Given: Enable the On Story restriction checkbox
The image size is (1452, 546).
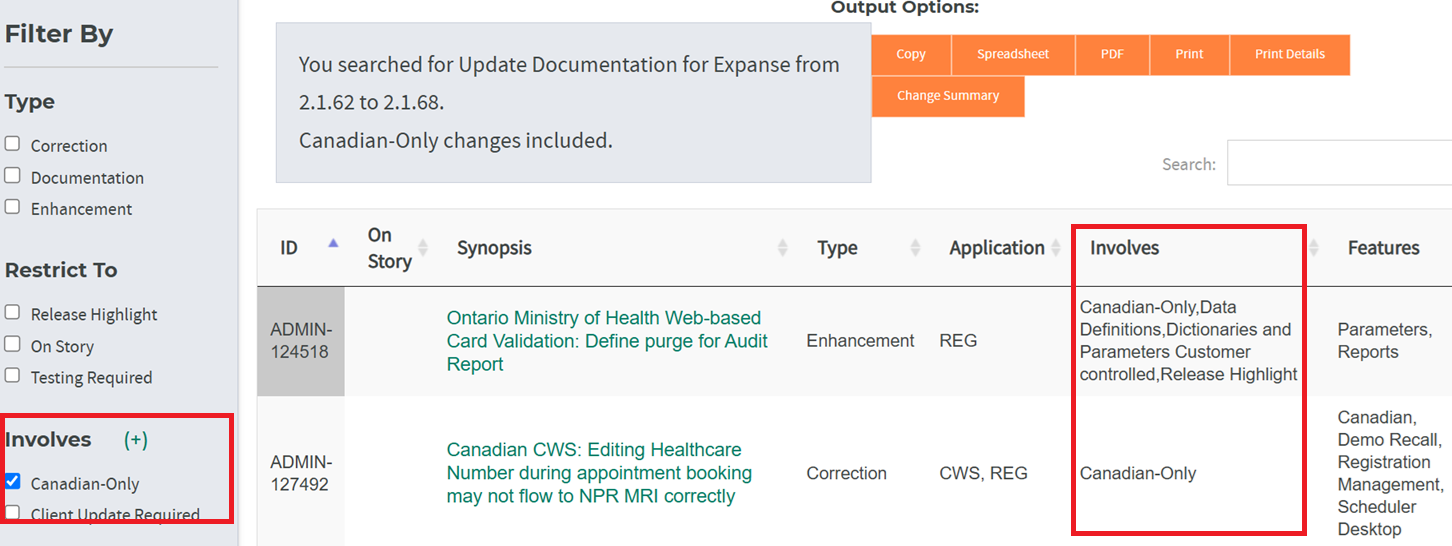Looking at the screenshot, I should pyautogui.click(x=12, y=344).
